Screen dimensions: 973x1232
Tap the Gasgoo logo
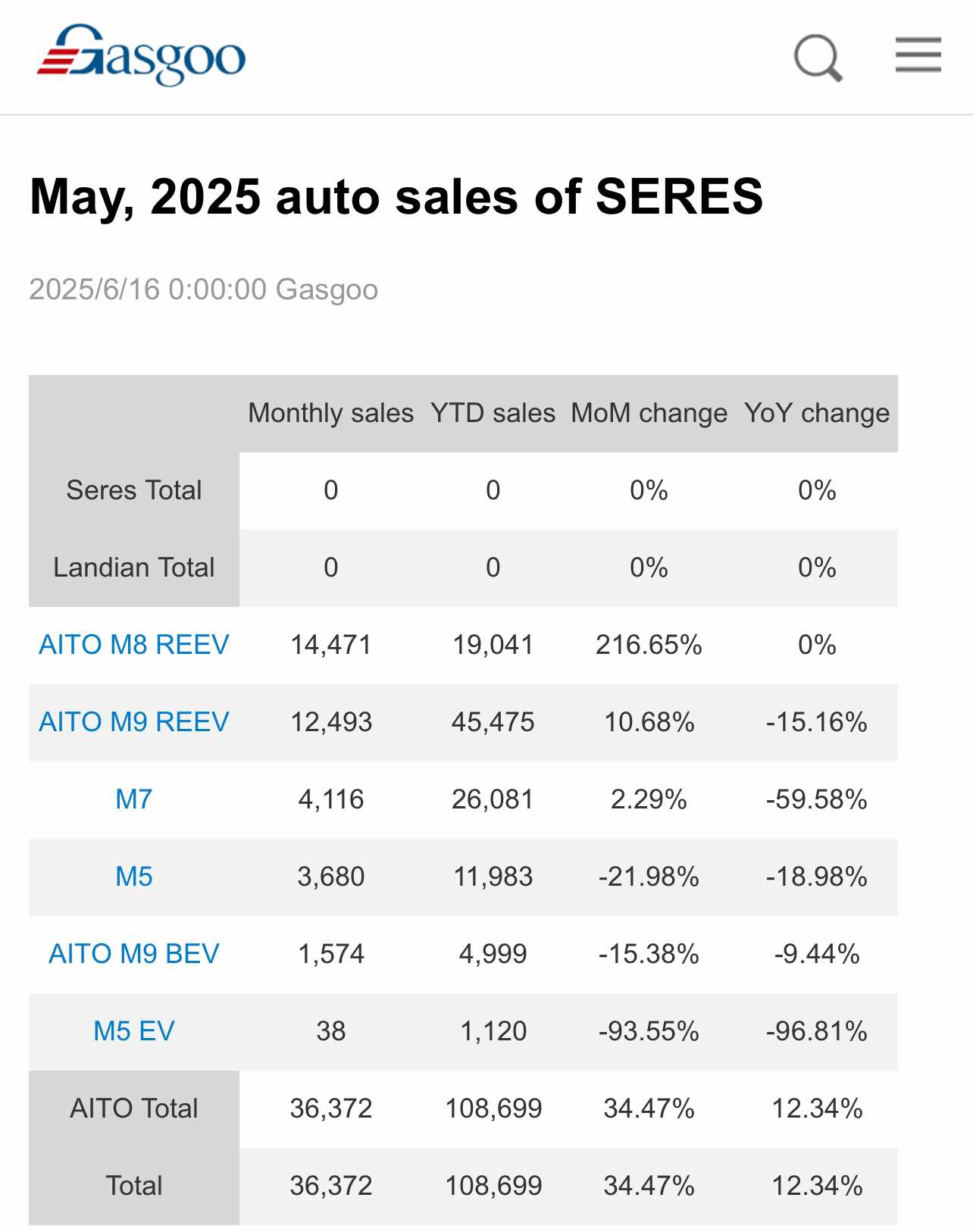(142, 55)
